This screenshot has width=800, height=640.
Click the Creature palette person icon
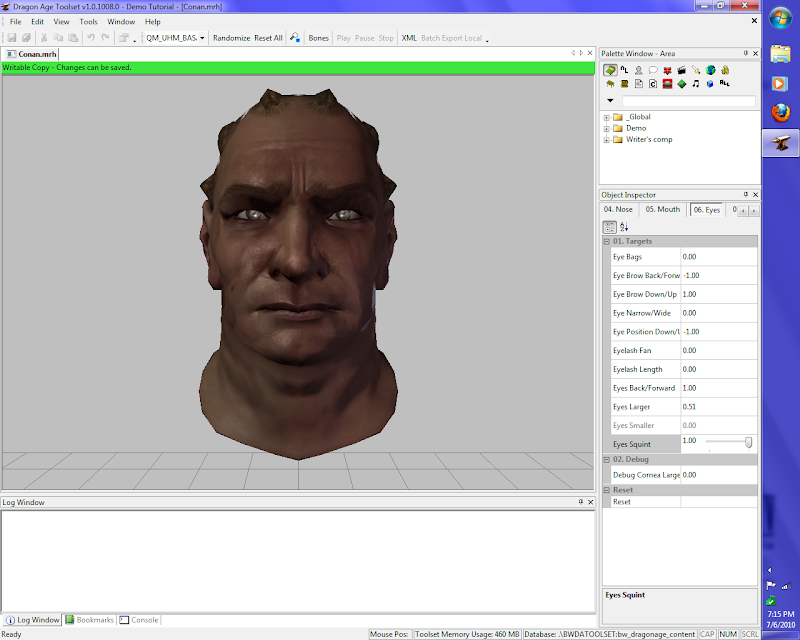pos(638,70)
